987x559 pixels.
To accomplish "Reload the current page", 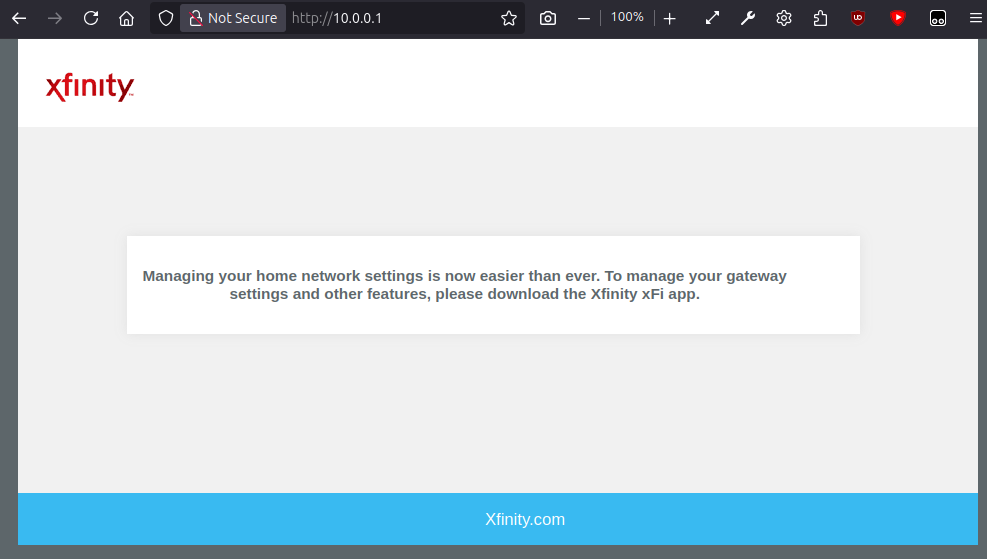I will coord(91,18).
